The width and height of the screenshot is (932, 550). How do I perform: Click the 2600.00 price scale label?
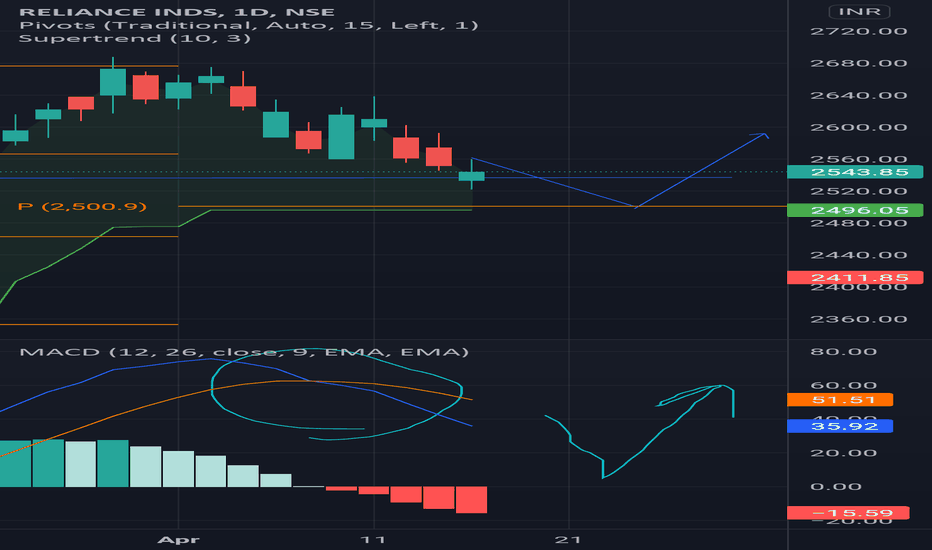tap(859, 127)
